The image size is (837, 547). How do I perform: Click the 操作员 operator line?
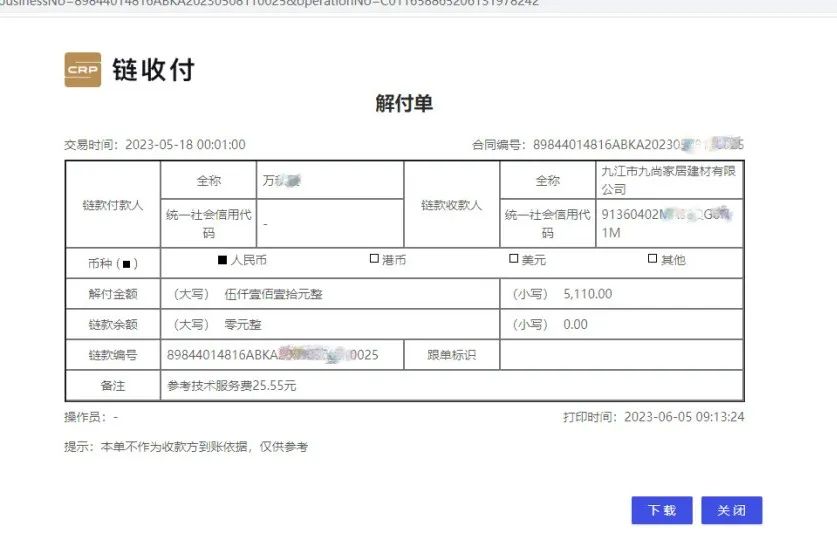pyautogui.click(x=91, y=417)
